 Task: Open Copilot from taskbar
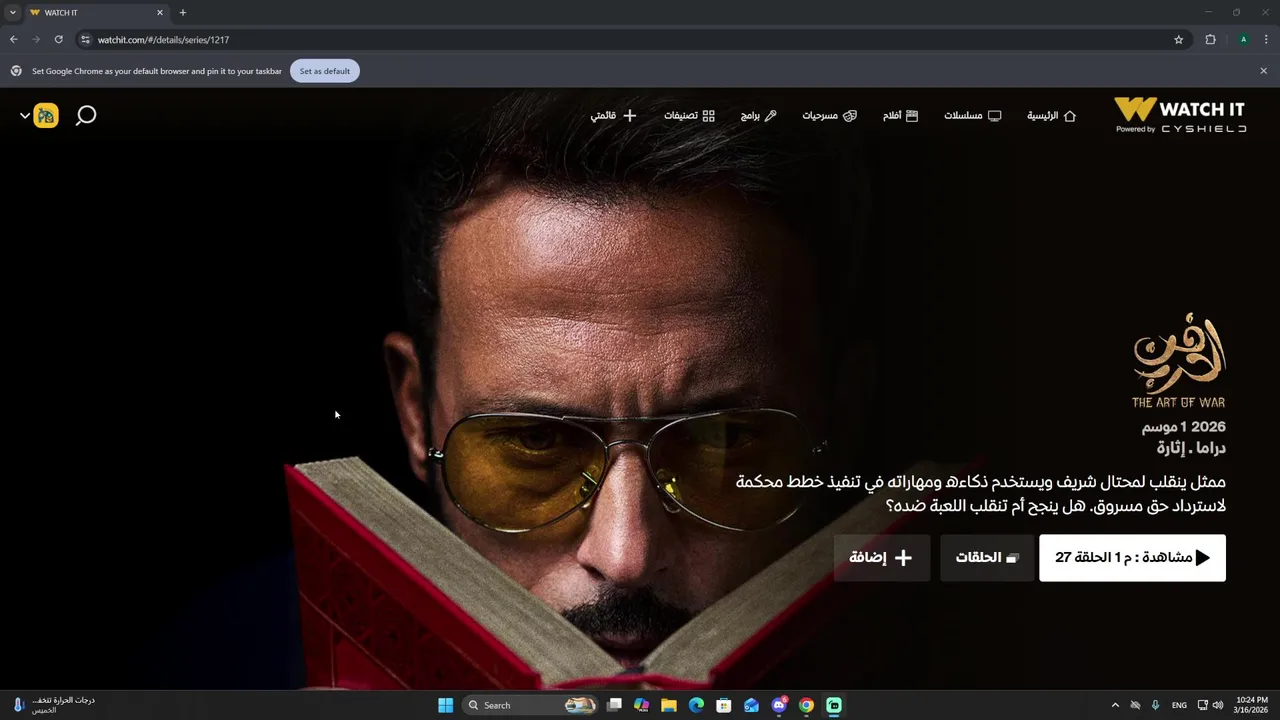click(x=641, y=705)
